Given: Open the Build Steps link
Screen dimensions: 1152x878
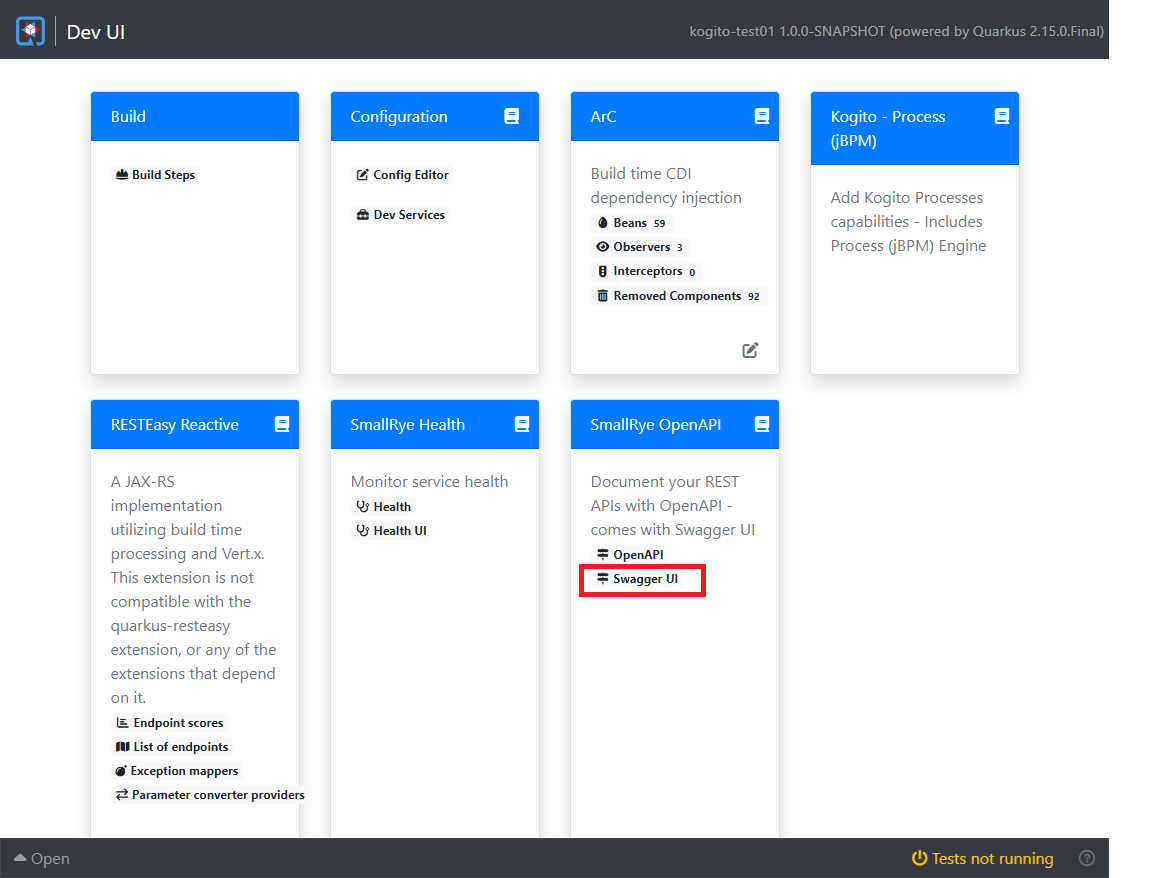Looking at the screenshot, I should point(156,175).
